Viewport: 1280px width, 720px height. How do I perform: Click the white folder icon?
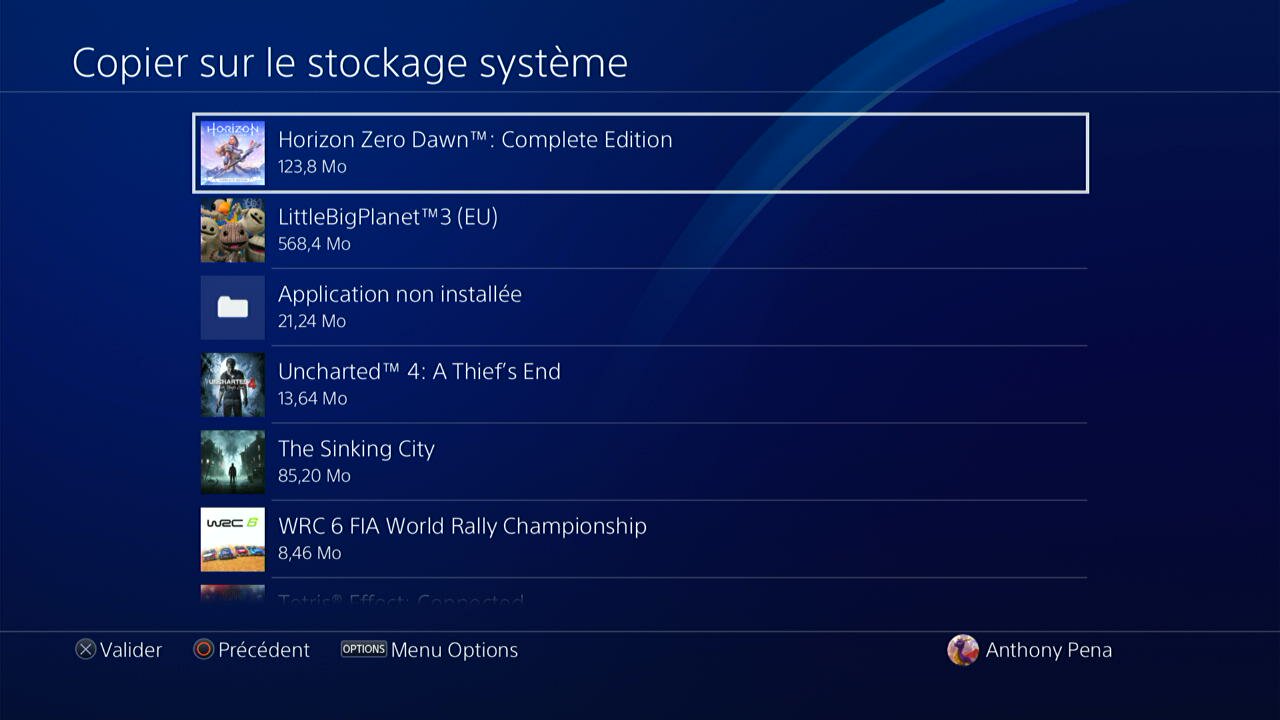pyautogui.click(x=233, y=307)
